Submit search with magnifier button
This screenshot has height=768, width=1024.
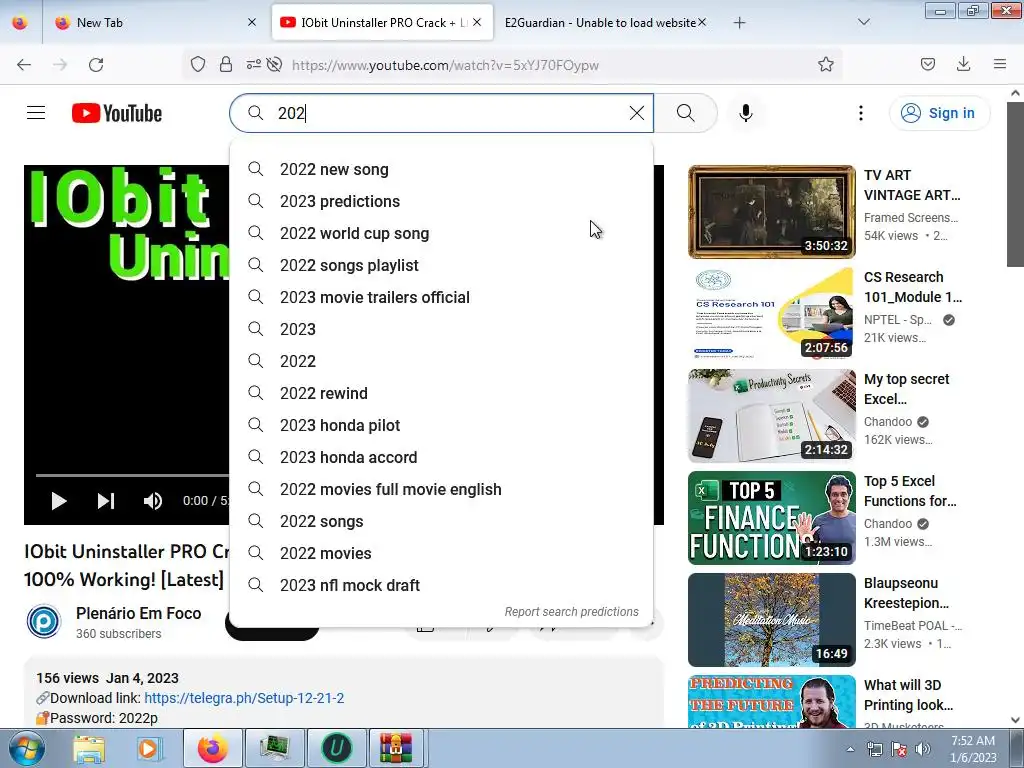point(686,113)
